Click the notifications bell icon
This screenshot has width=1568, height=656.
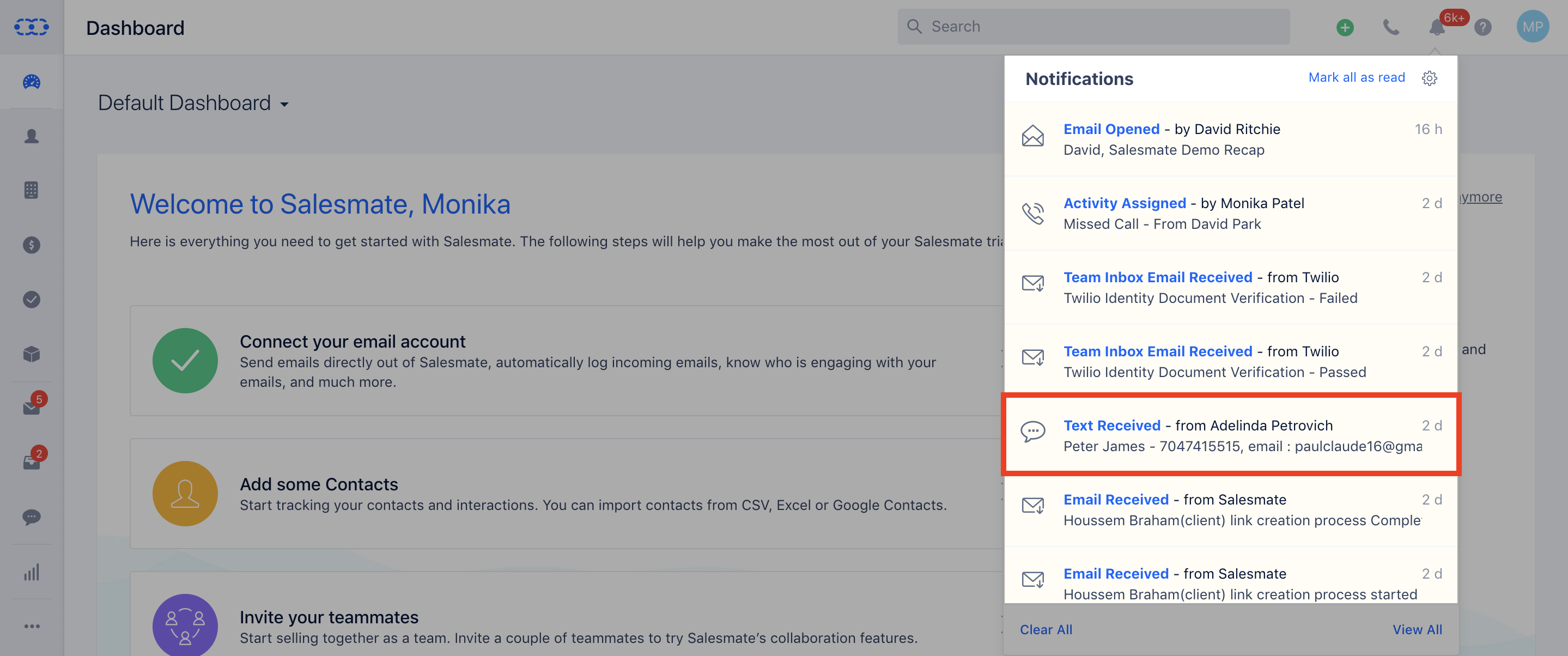1437,27
